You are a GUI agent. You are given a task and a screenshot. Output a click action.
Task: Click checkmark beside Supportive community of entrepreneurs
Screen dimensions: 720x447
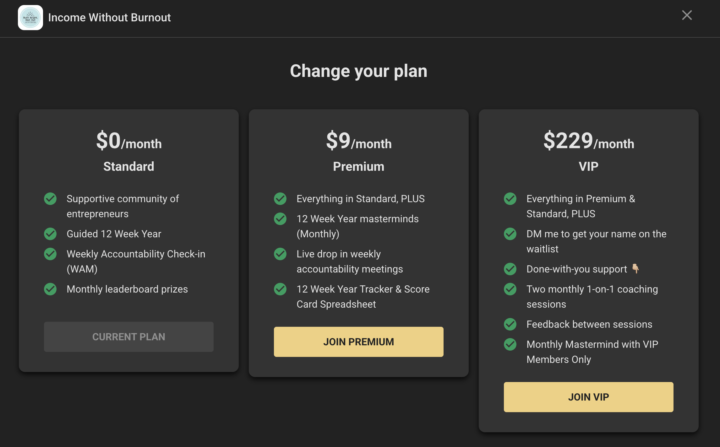click(50, 199)
